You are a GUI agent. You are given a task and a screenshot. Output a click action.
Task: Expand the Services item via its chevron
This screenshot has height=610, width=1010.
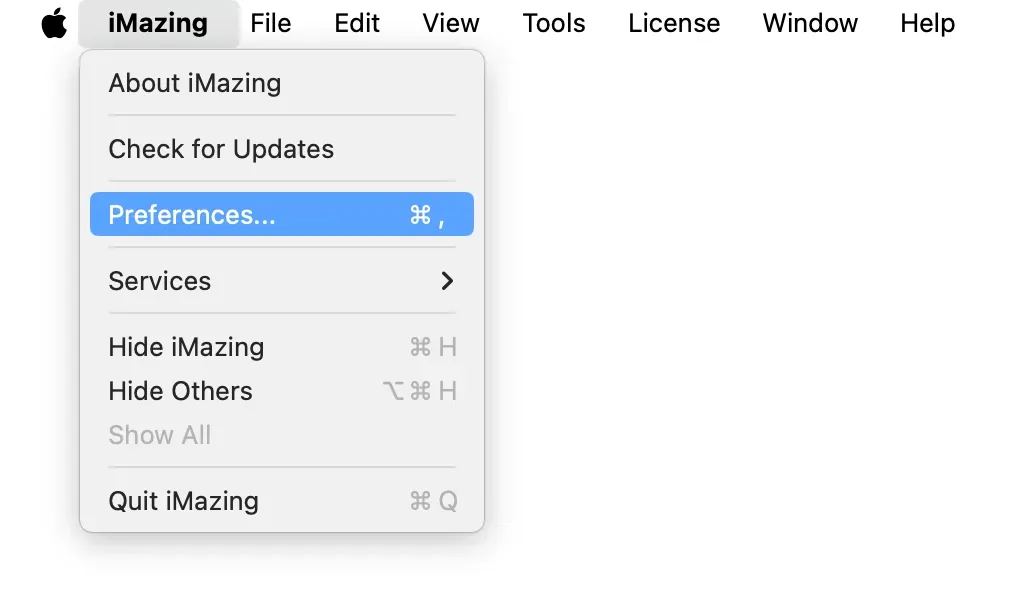click(x=447, y=281)
